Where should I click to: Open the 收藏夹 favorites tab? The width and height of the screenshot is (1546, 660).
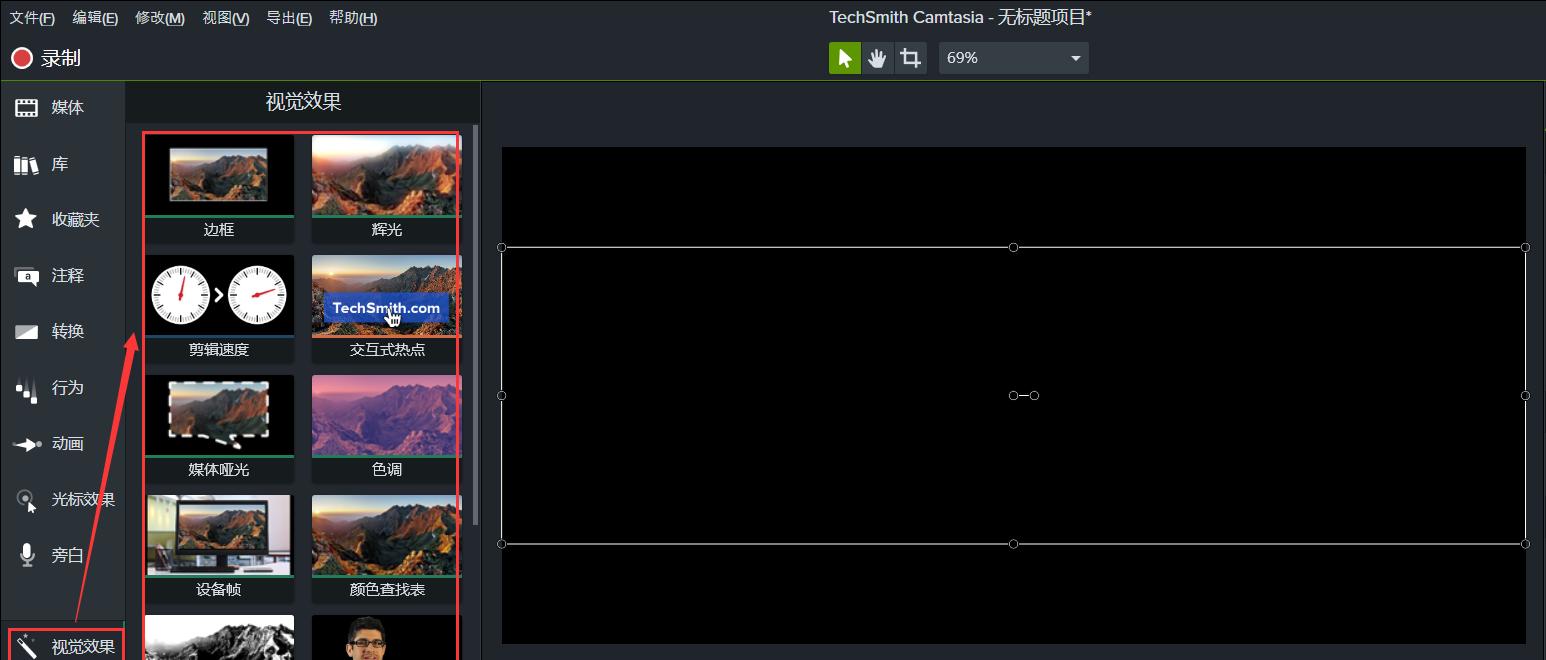(62, 219)
